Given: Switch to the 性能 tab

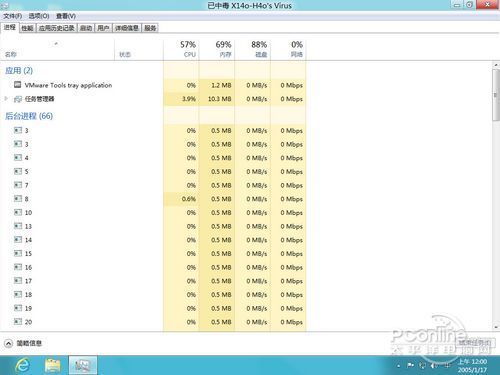Looking at the screenshot, I should [27, 28].
